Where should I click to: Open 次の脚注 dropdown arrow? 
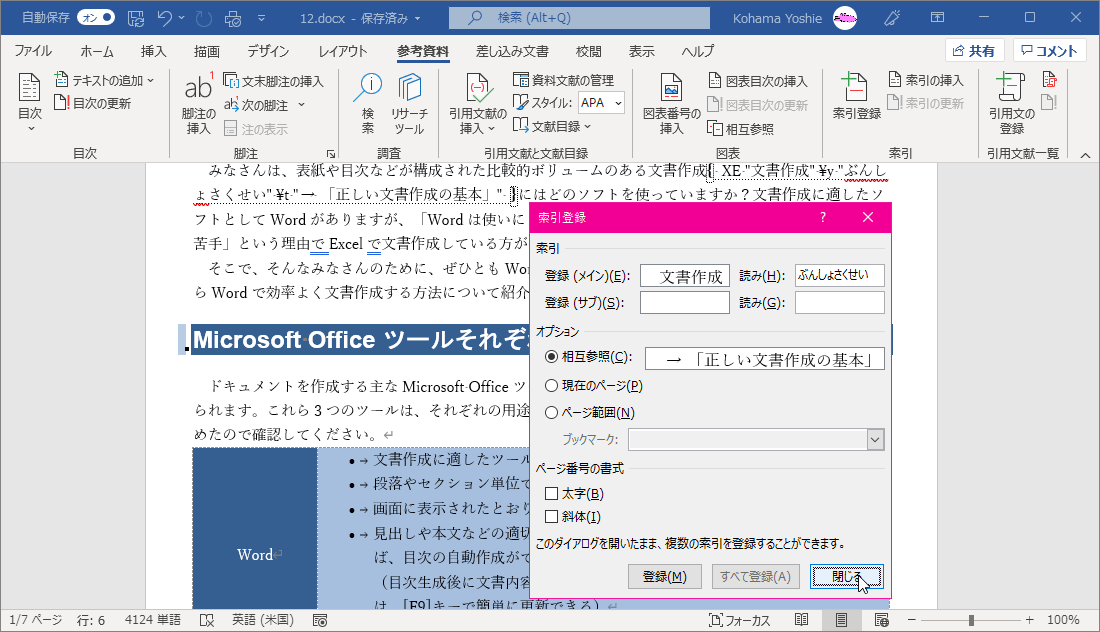[302, 105]
